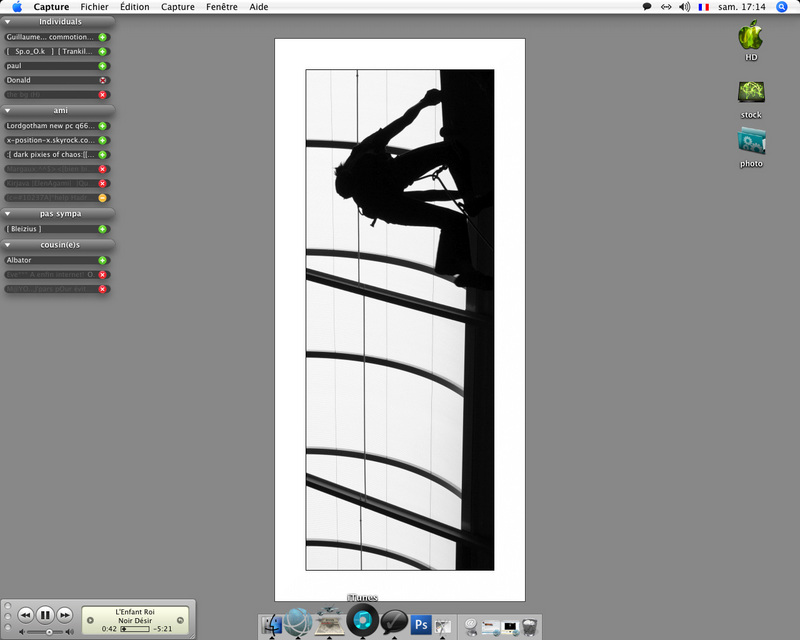
Task: Pause the playing iTunes track
Action: [x=45, y=615]
